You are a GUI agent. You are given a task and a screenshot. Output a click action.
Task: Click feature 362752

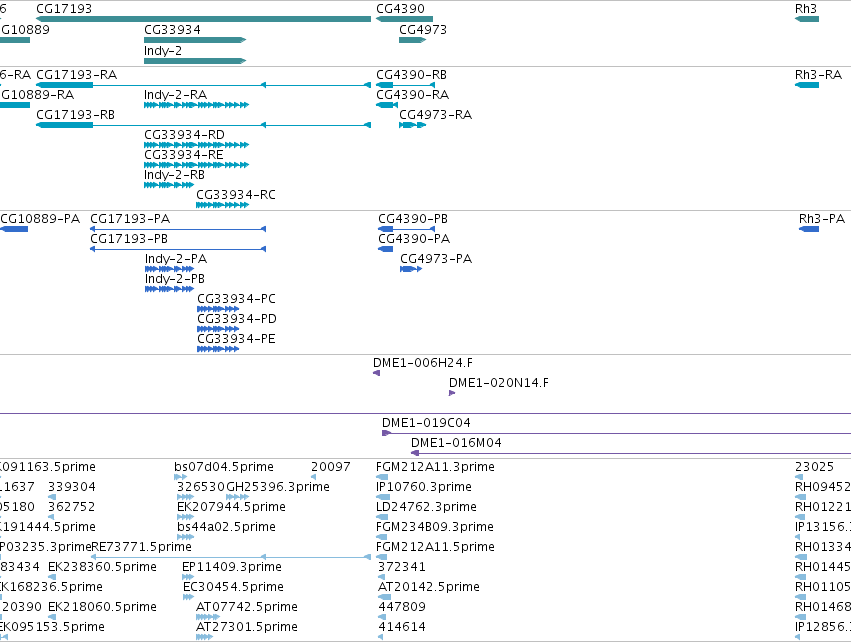pyautogui.click(x=51, y=517)
